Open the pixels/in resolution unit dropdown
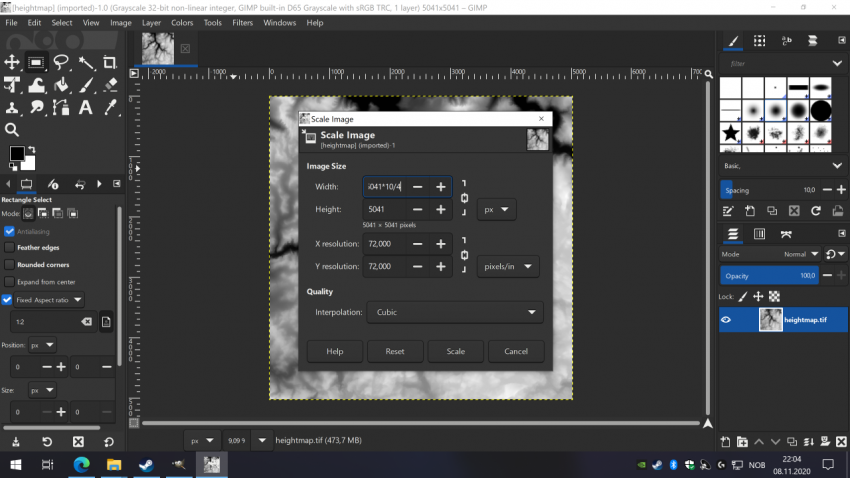850x478 pixels. click(x=508, y=267)
